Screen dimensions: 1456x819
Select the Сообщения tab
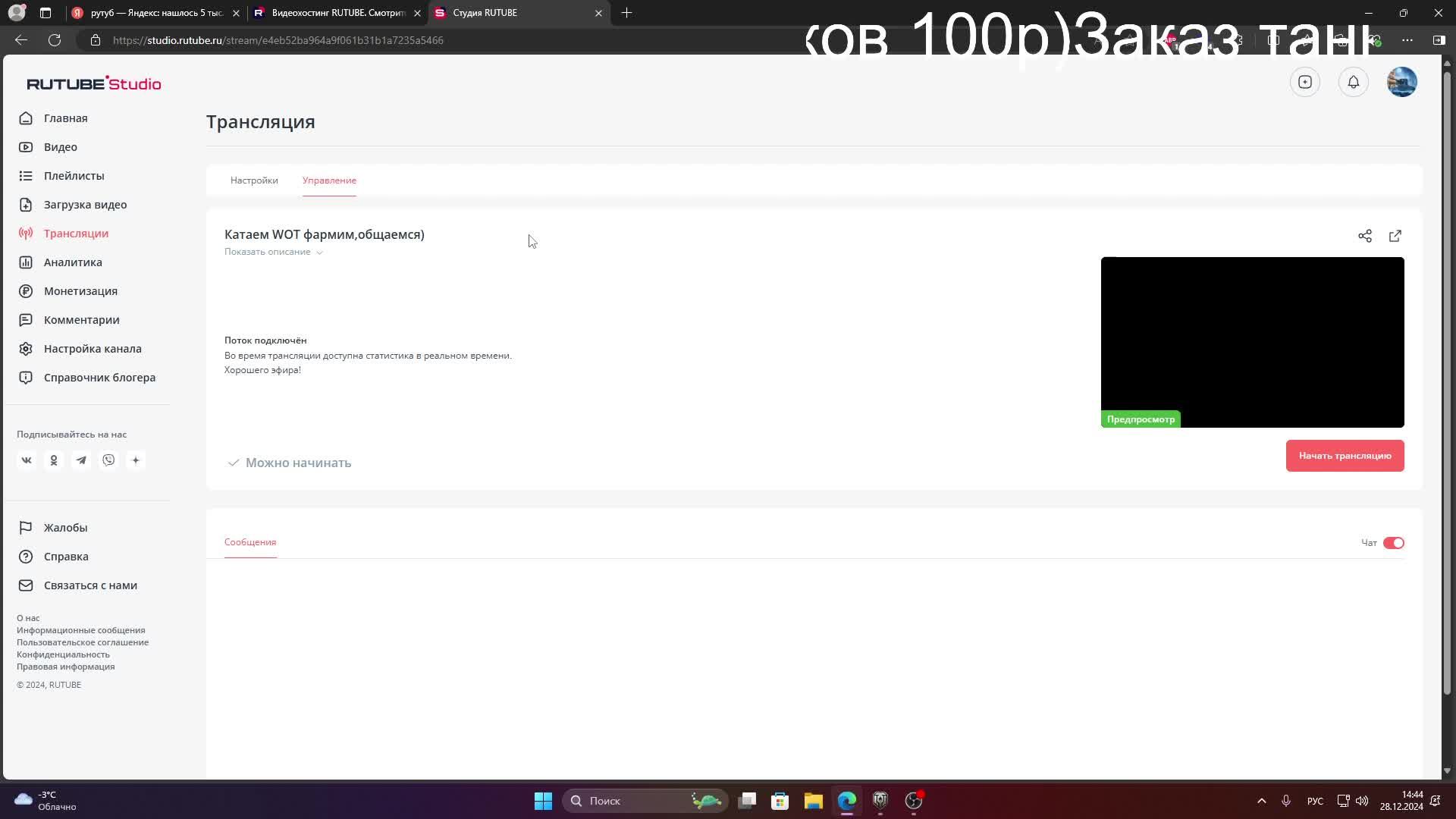[250, 542]
